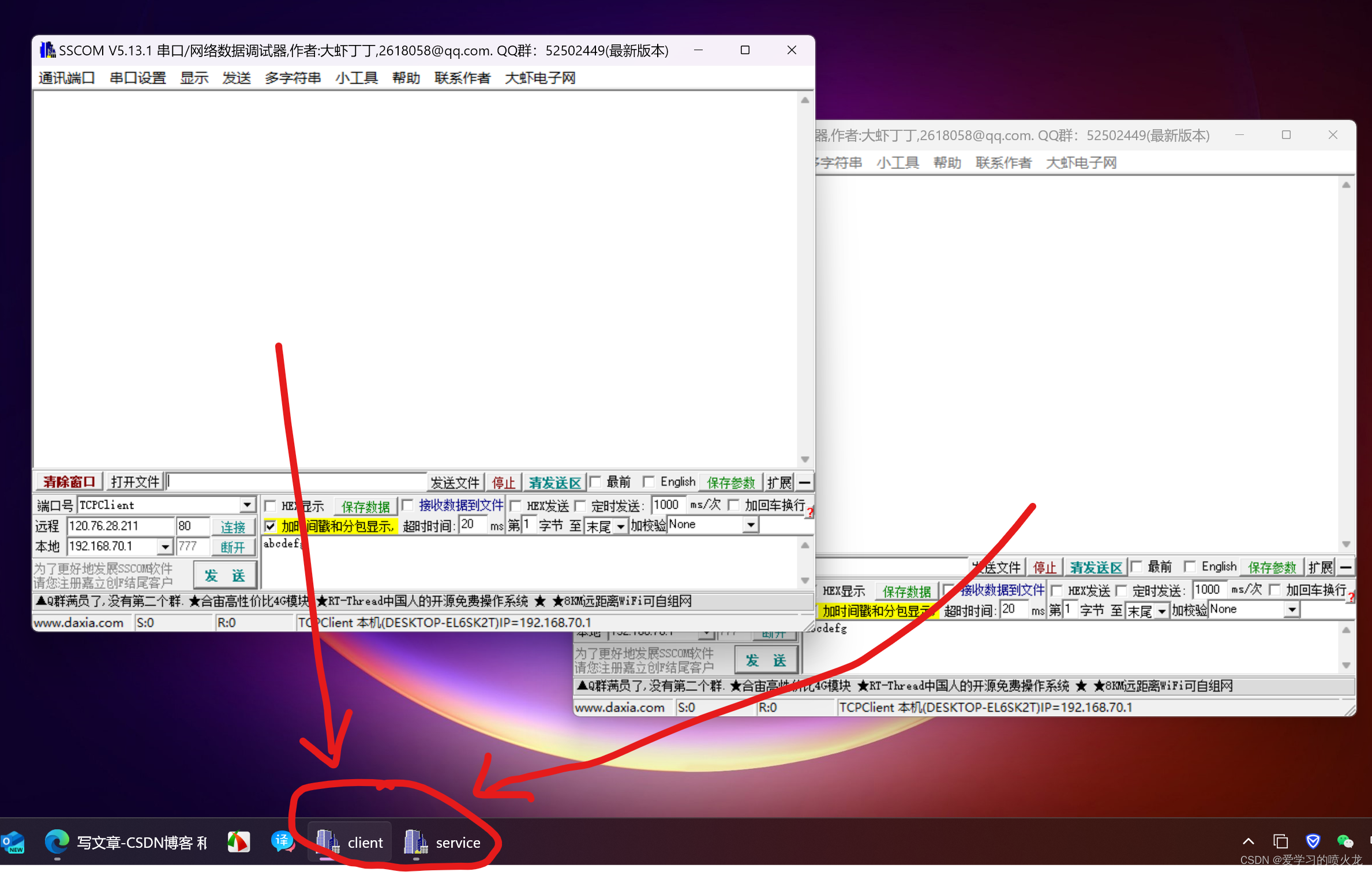1372x872 pixels.
Task: Open the 端口号 TCPClient dropdown
Action: click(248, 504)
